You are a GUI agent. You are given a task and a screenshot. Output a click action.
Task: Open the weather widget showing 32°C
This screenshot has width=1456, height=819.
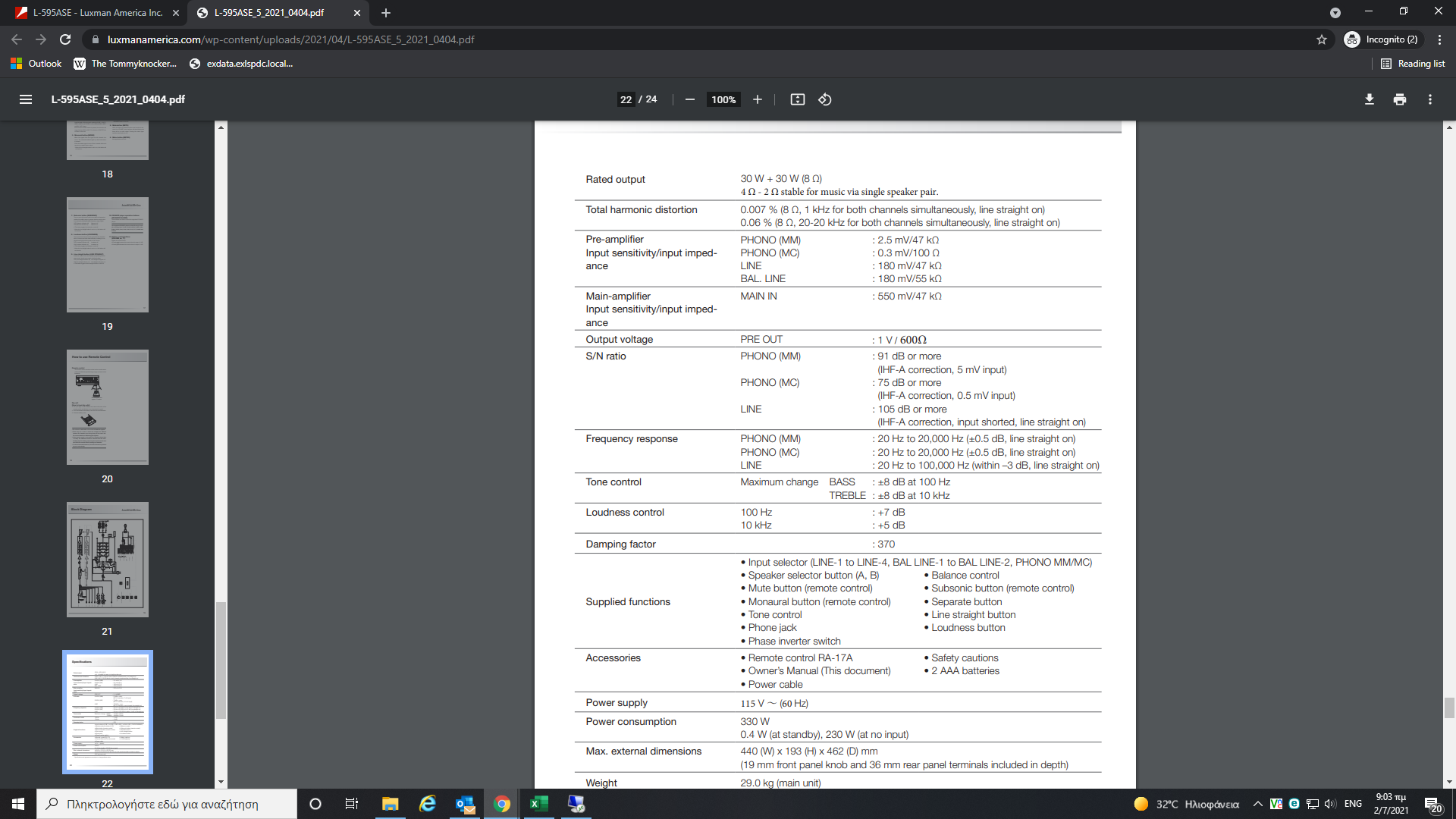[x=1187, y=804]
